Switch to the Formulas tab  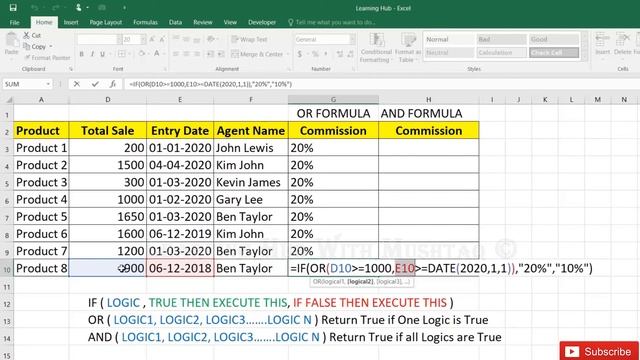click(145, 22)
